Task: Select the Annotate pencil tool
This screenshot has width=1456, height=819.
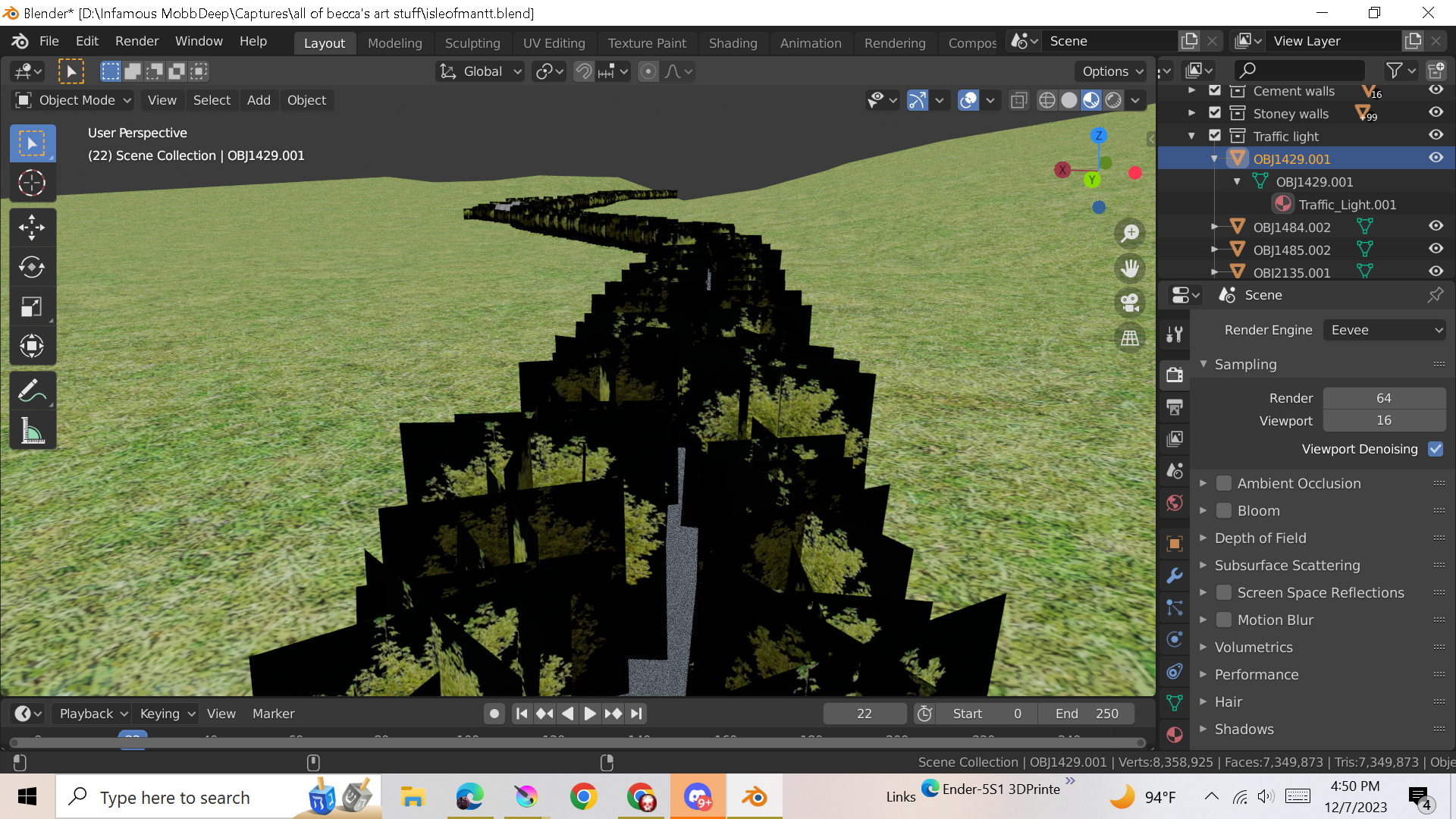Action: tap(32, 391)
